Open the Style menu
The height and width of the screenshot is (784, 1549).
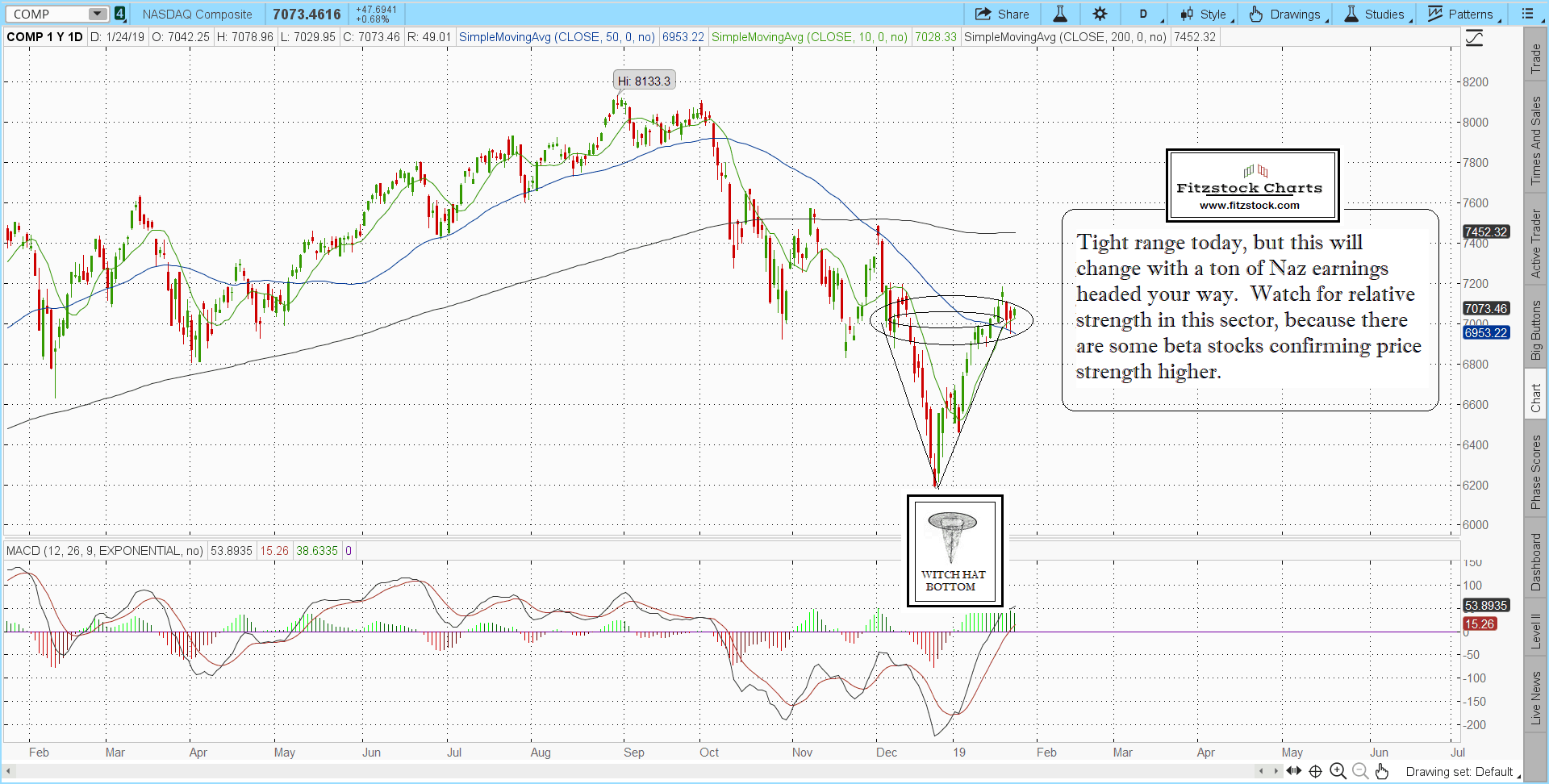click(x=1205, y=14)
